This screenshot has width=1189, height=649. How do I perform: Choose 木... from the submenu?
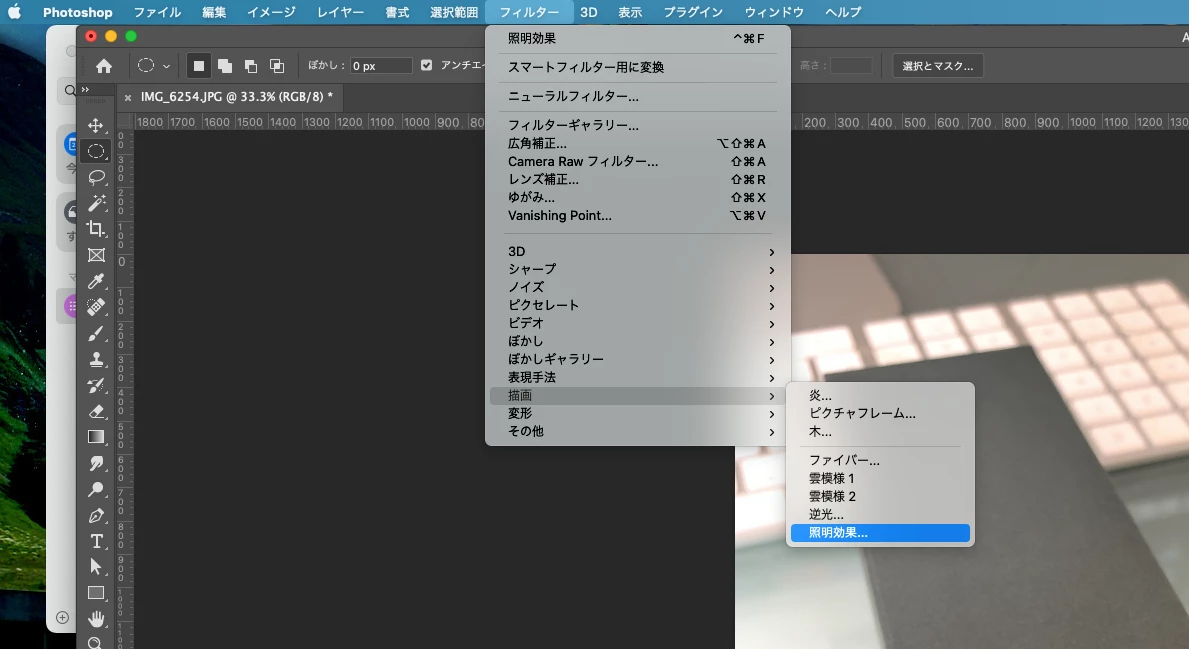point(880,432)
